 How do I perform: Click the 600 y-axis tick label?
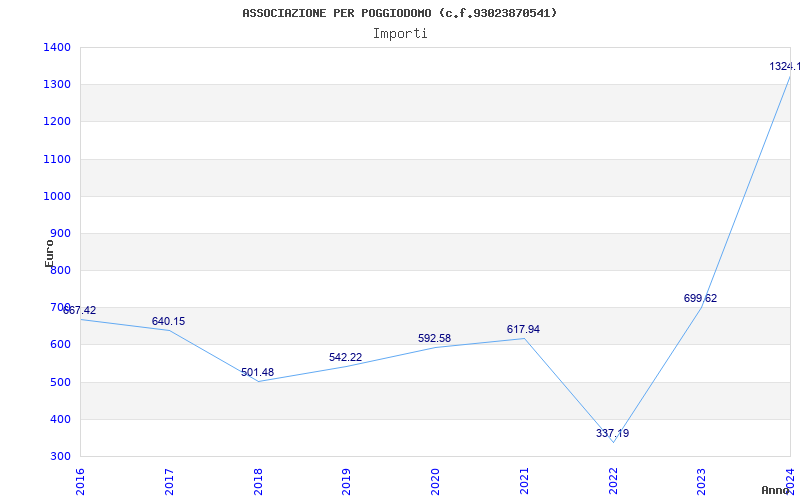[60, 344]
